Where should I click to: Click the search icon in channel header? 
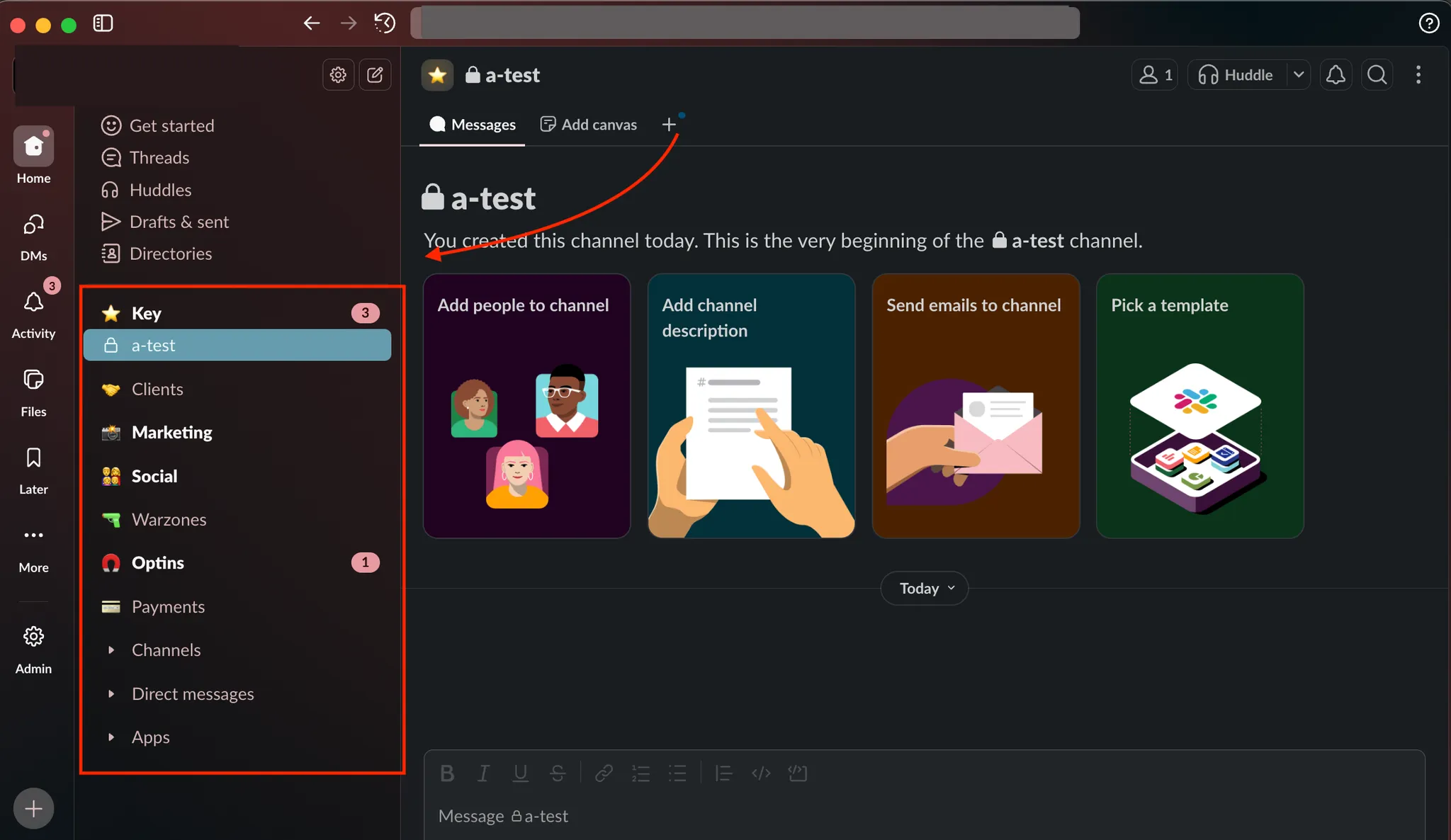(x=1377, y=74)
